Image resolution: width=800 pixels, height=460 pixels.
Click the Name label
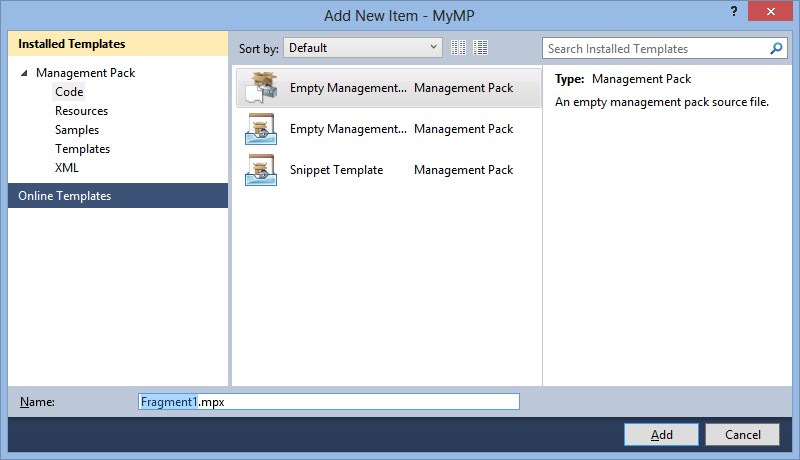(x=37, y=402)
